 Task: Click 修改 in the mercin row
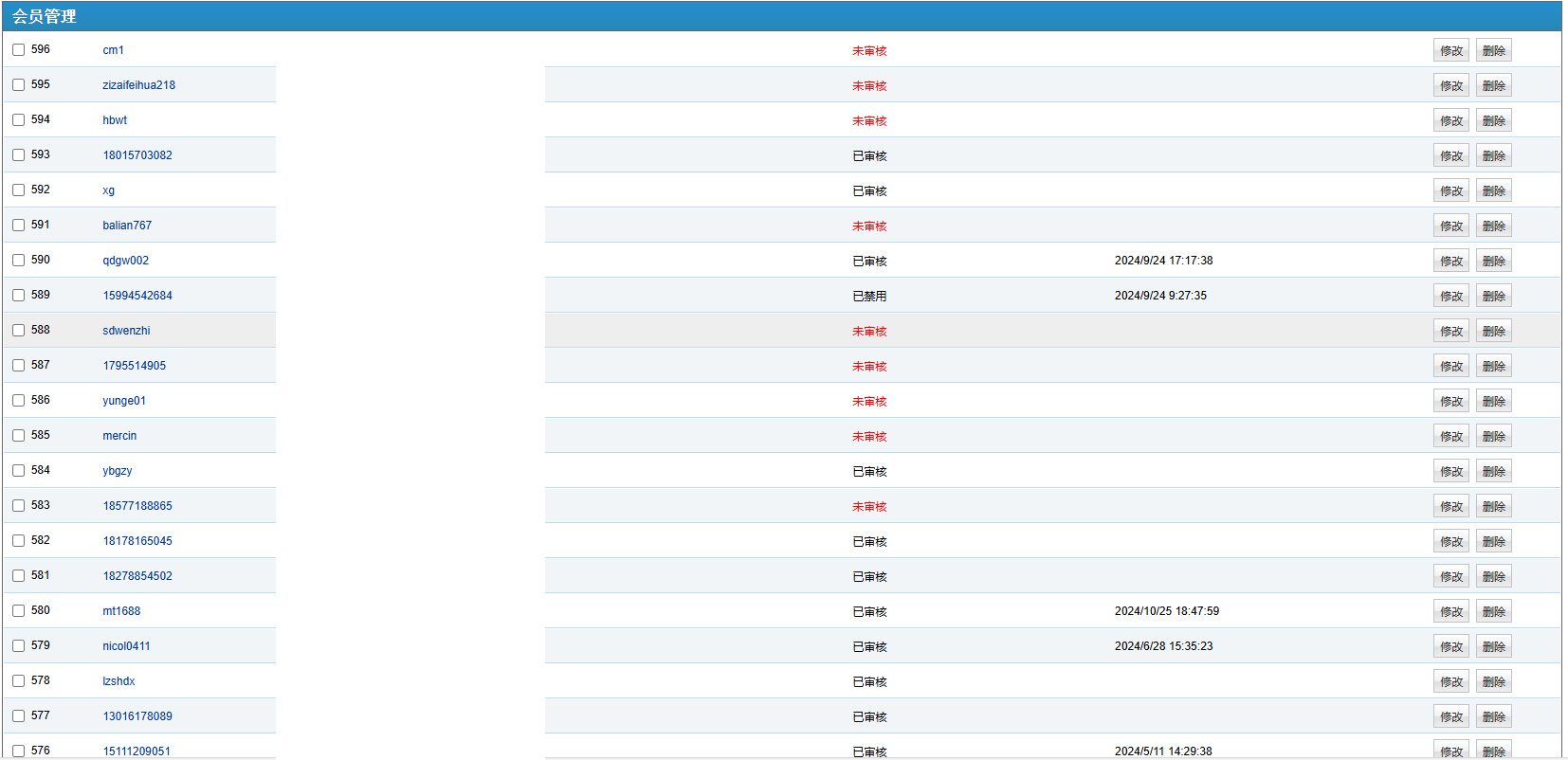(1450, 437)
